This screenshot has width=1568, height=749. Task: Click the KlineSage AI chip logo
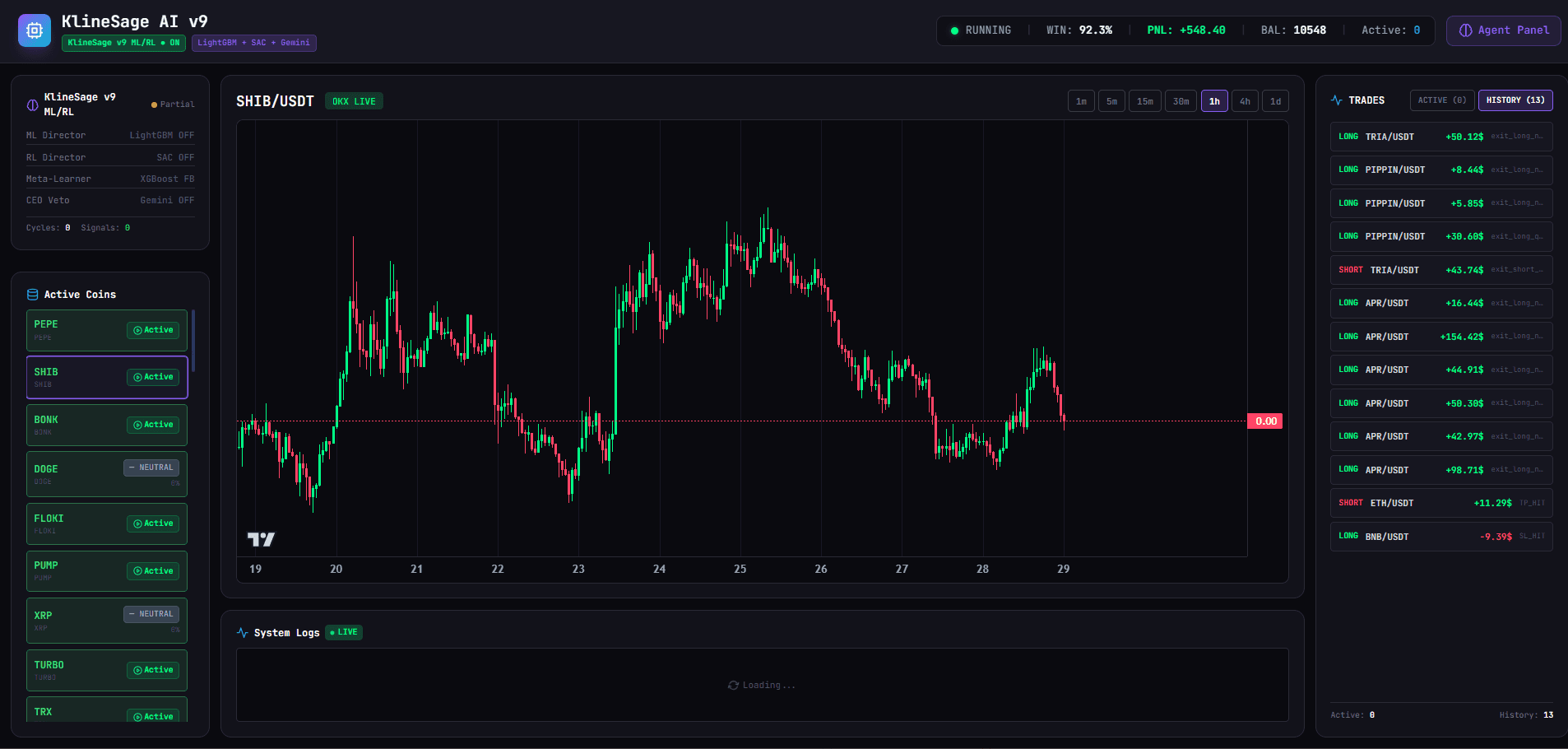coord(34,30)
